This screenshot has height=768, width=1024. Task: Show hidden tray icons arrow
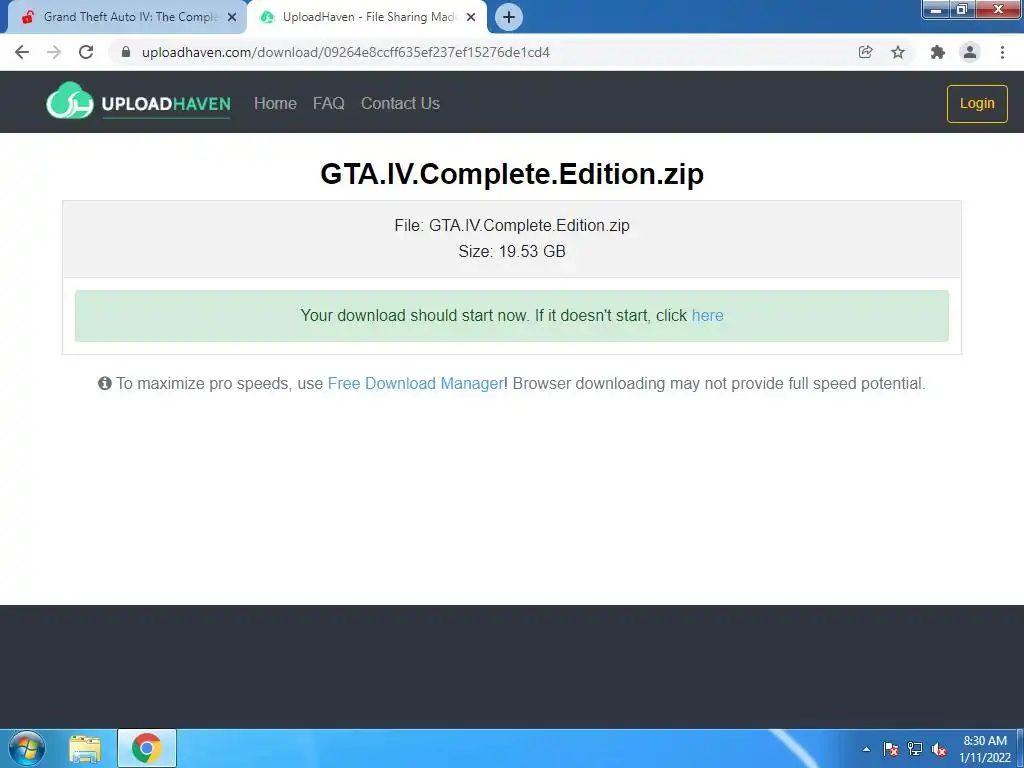(866, 749)
